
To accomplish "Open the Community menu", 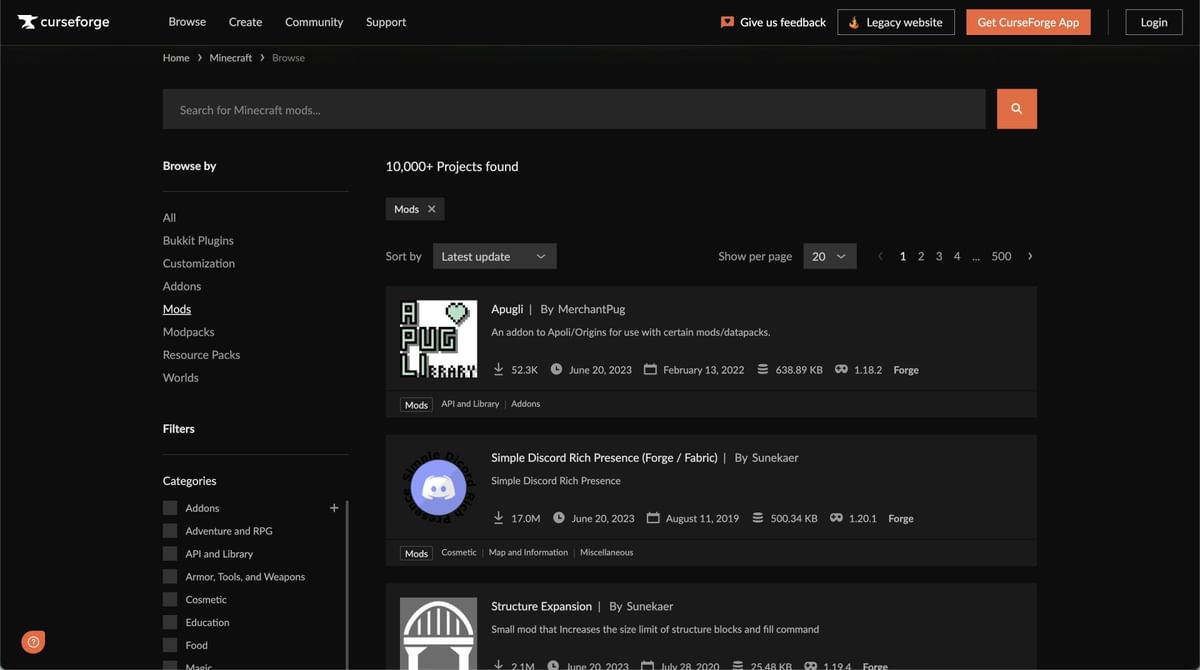I will [x=314, y=22].
